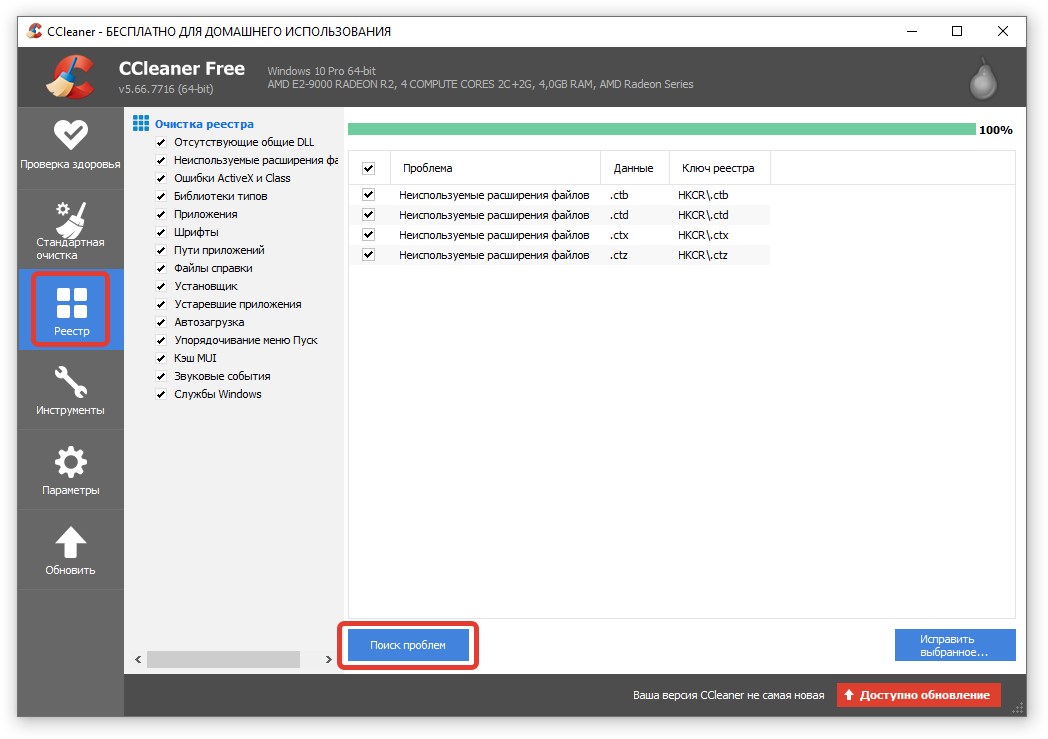
Task: Sort results by the 'Проблема' column header
Action: tap(495, 168)
